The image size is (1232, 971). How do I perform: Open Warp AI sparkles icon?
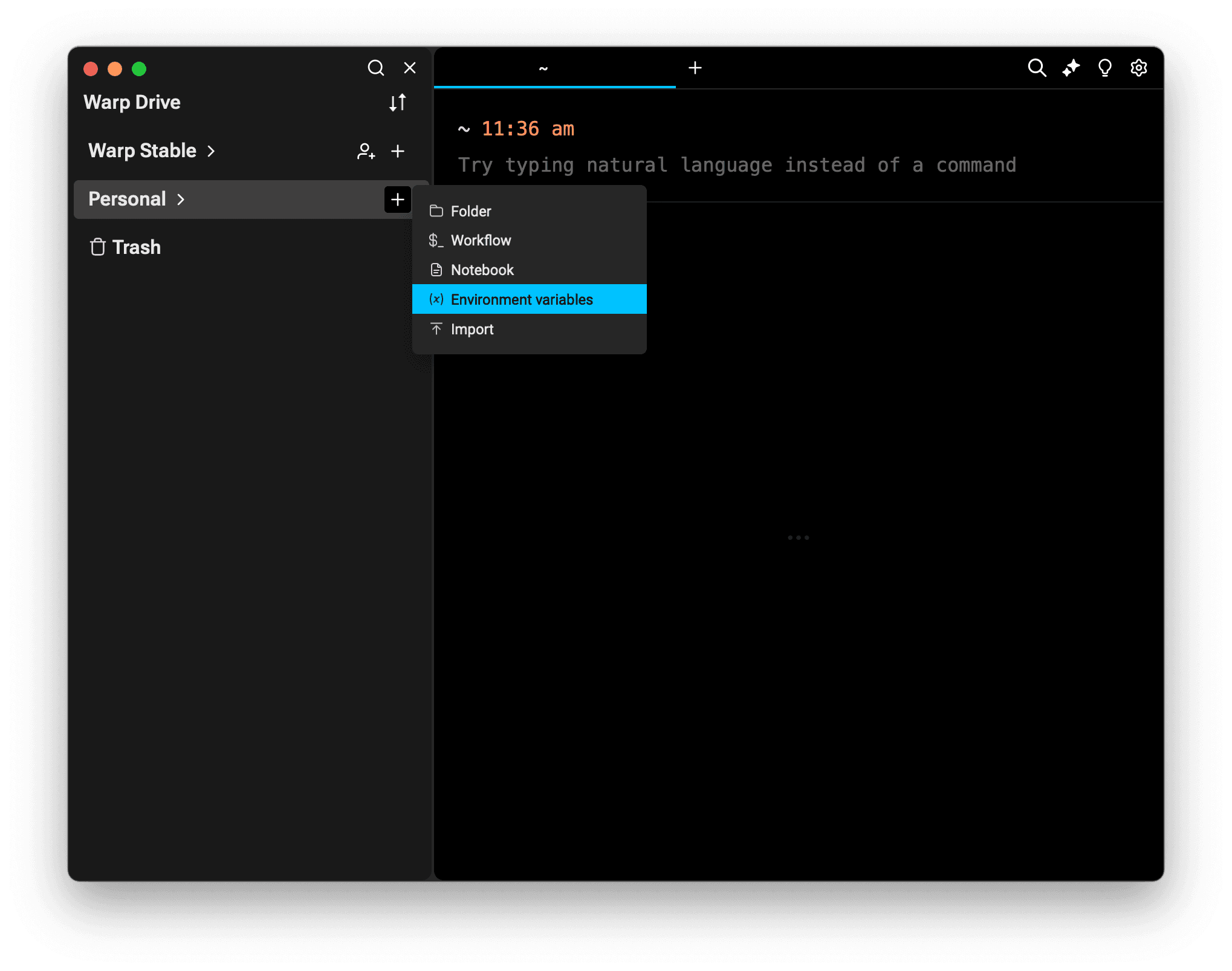1071,68
